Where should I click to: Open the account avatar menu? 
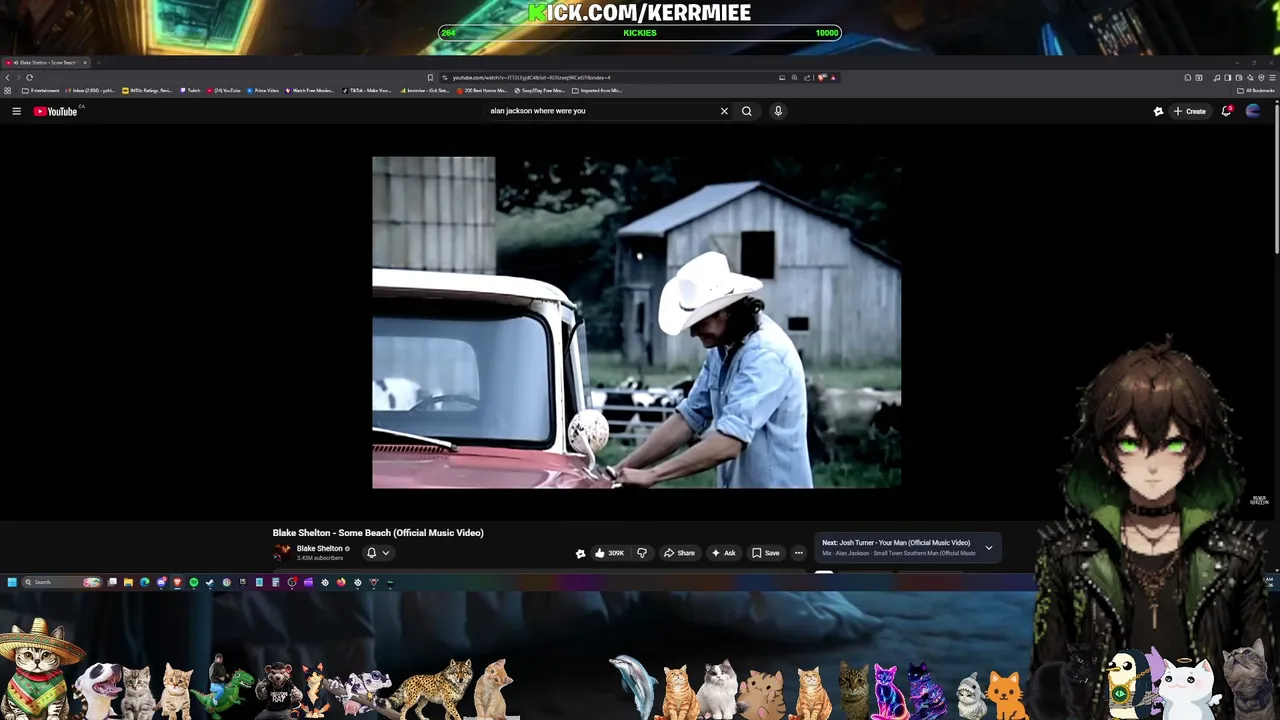(x=1253, y=111)
